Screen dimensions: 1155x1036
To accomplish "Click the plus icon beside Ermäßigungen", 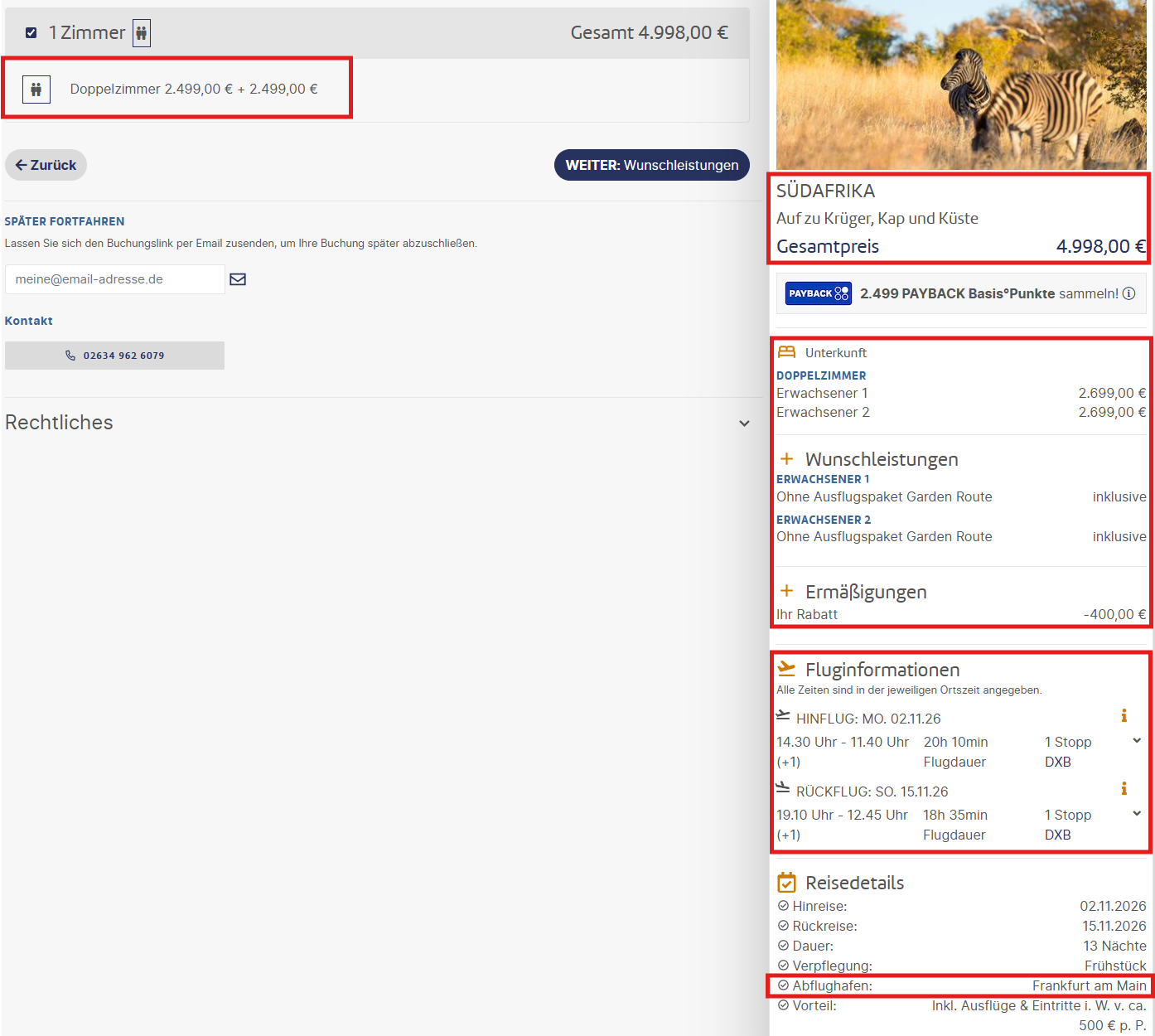I will [x=786, y=591].
